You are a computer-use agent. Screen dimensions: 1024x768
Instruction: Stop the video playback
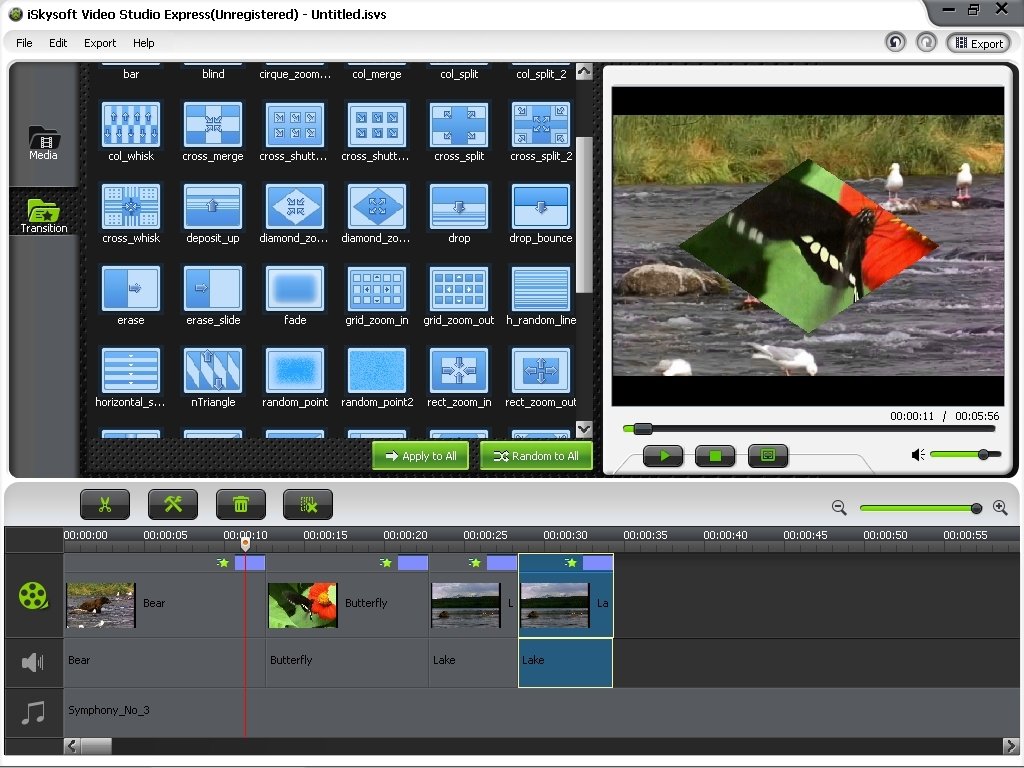[x=715, y=456]
